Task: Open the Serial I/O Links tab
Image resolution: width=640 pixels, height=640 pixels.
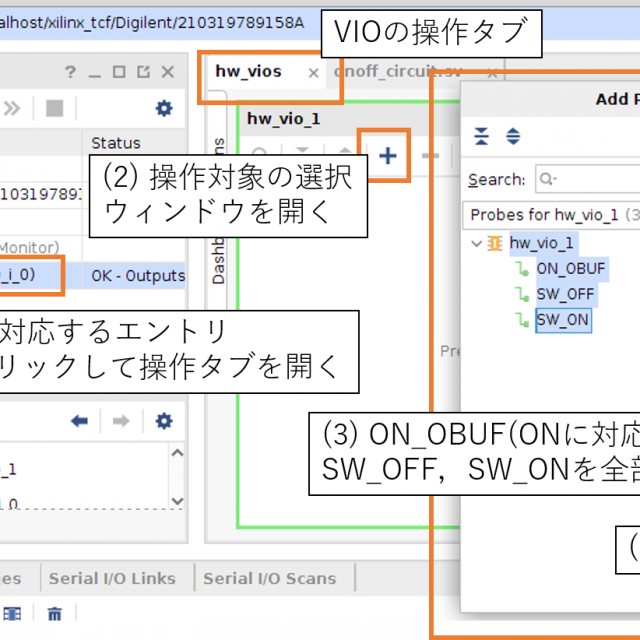Action: (x=112, y=578)
